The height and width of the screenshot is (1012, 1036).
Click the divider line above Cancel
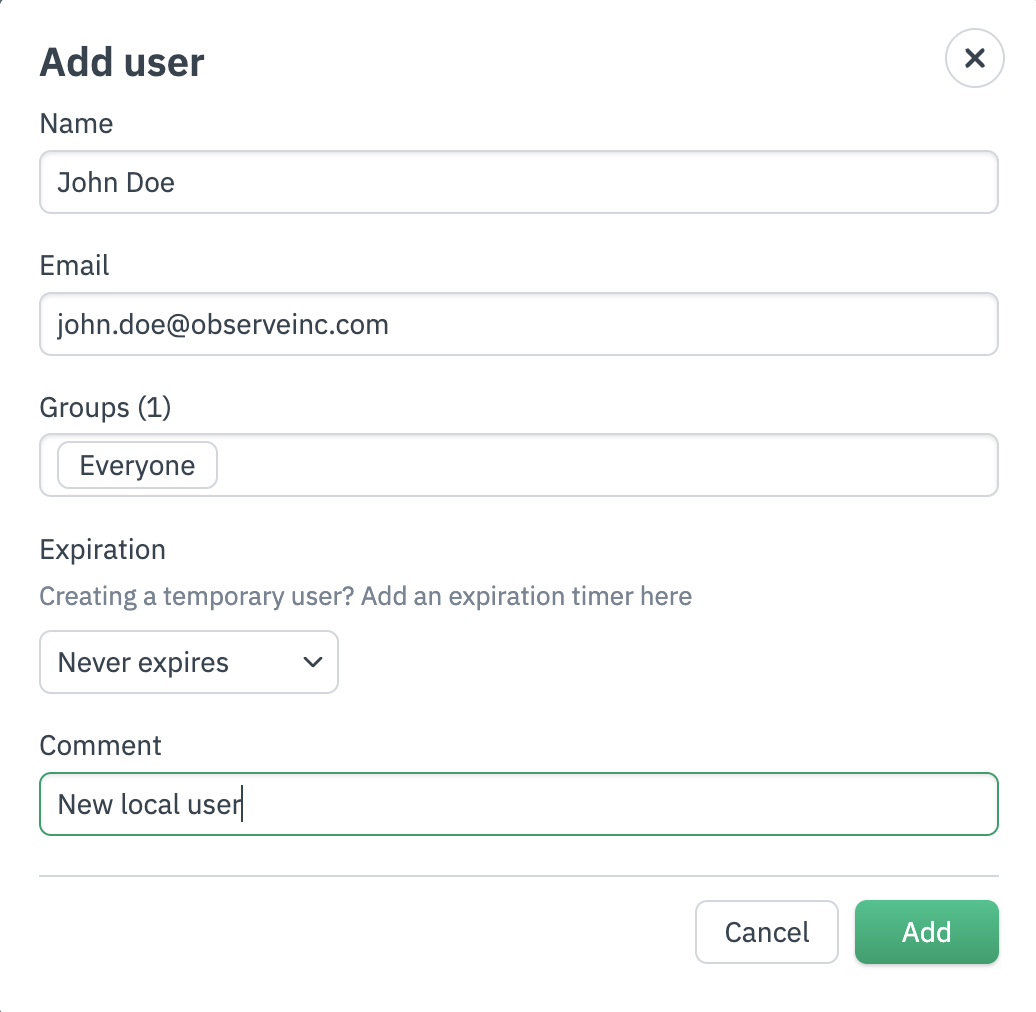(518, 876)
